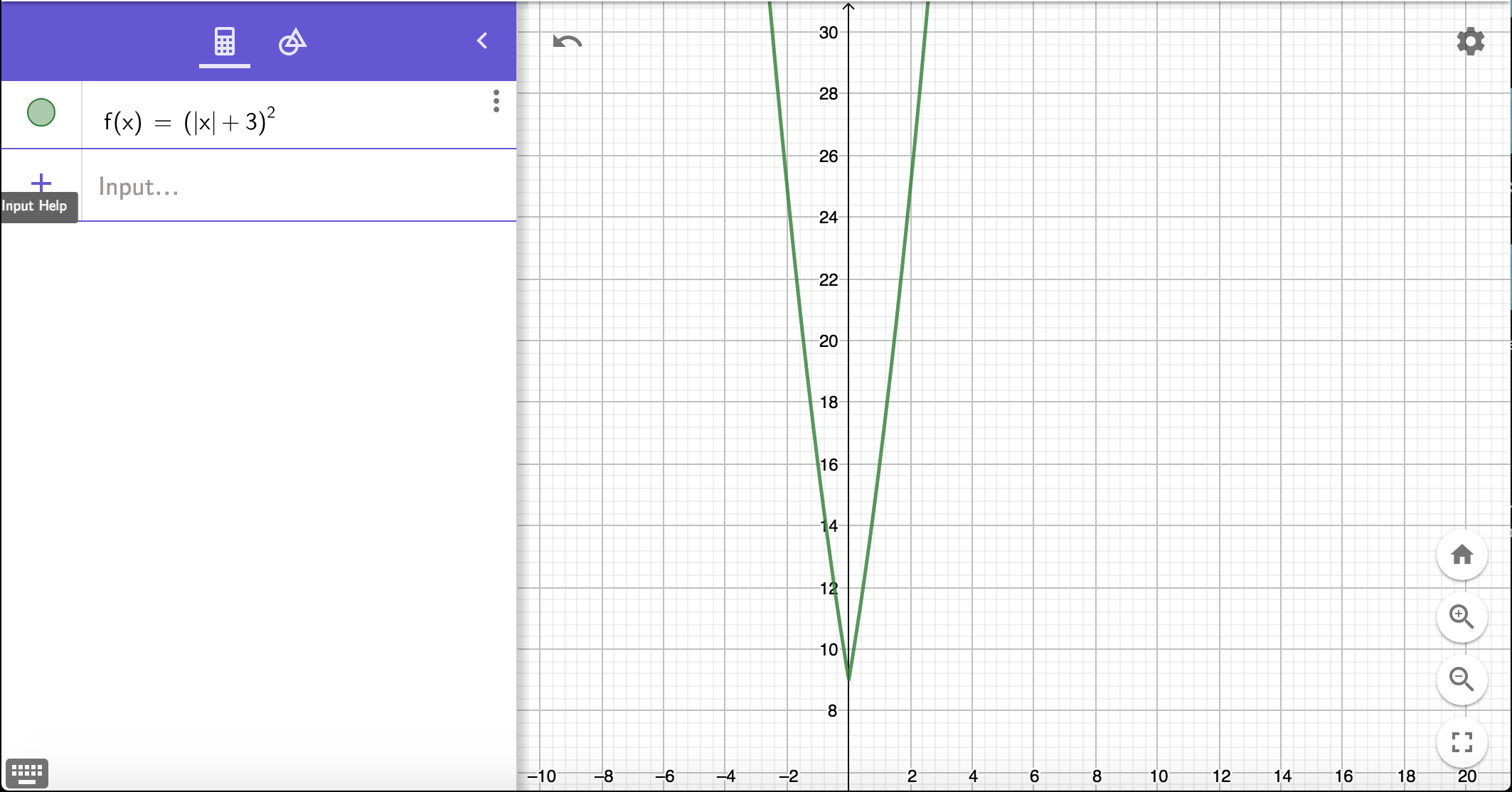Image resolution: width=1512 pixels, height=792 pixels.
Task: Open the three-dot menu for f(x)
Action: pyautogui.click(x=496, y=101)
